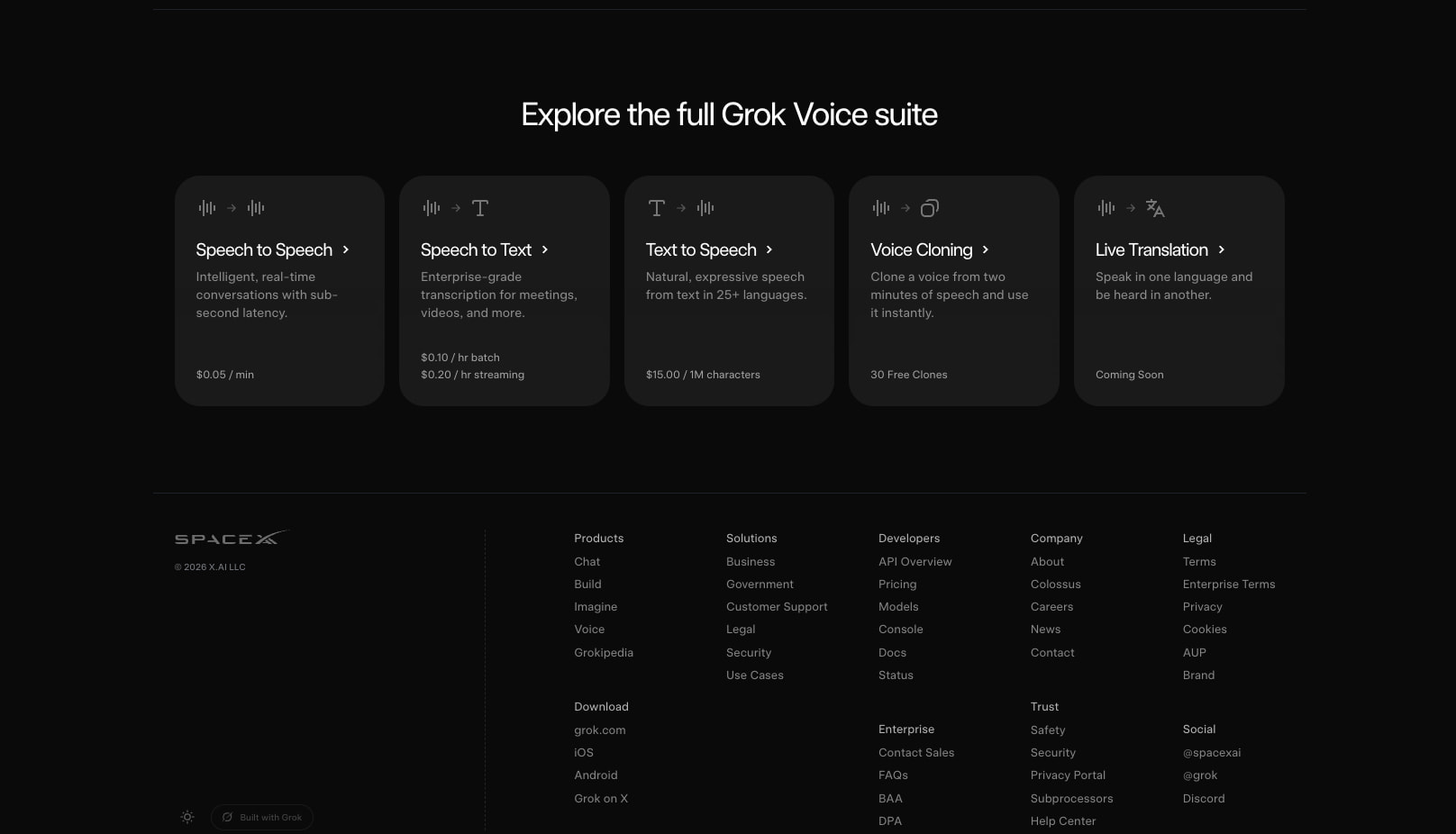Open Console under Developers
Viewport: 1456px width, 834px height.
coord(901,630)
